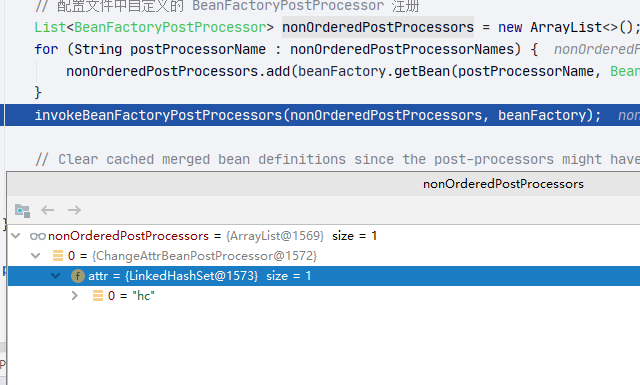Collapse the attr LinkedHashSet node
The width and height of the screenshot is (640, 385).
point(56,276)
